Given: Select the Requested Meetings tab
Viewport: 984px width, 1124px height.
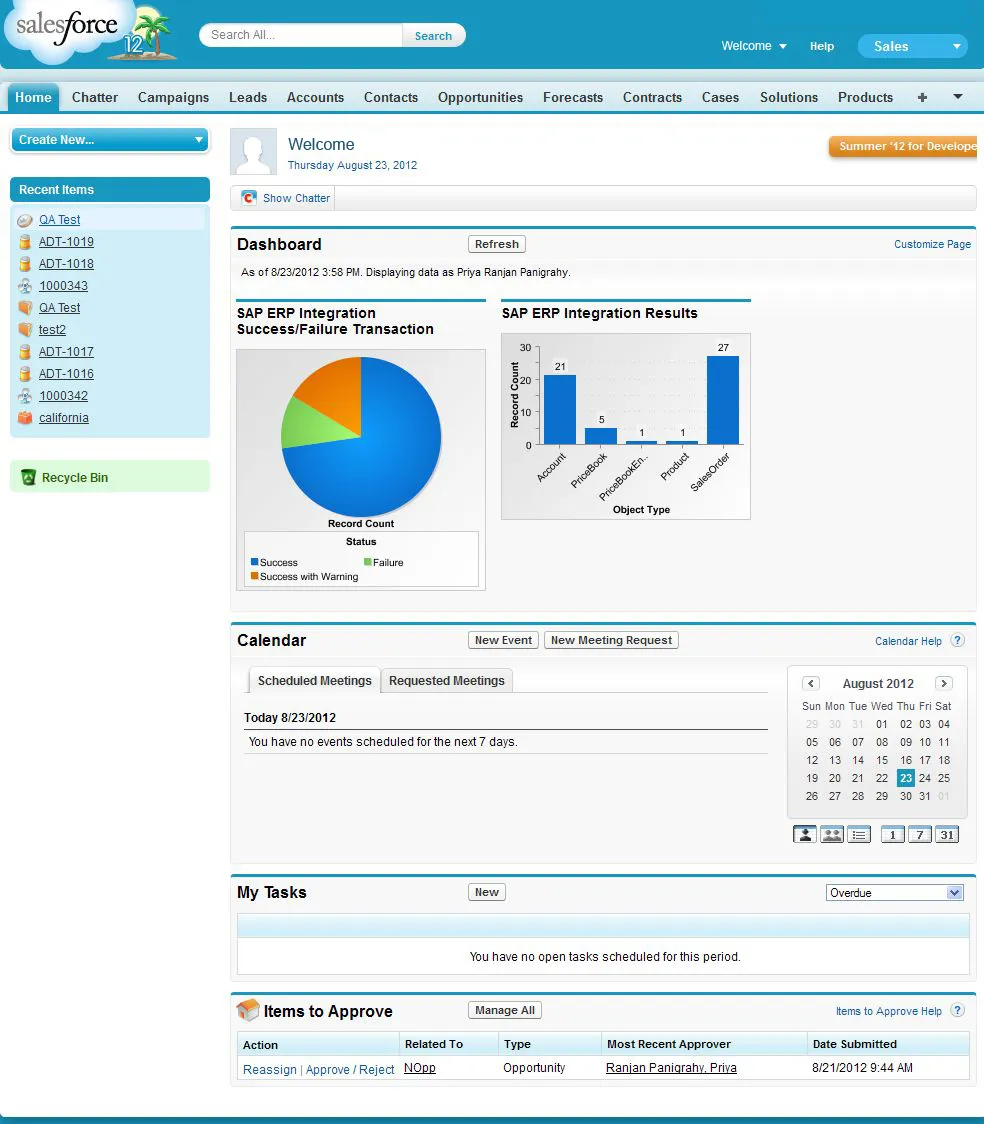Looking at the screenshot, I should [446, 680].
